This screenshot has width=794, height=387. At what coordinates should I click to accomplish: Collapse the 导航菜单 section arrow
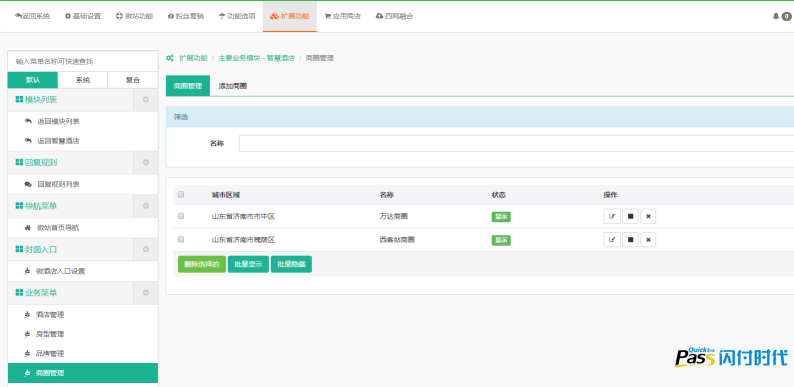[x=146, y=206]
